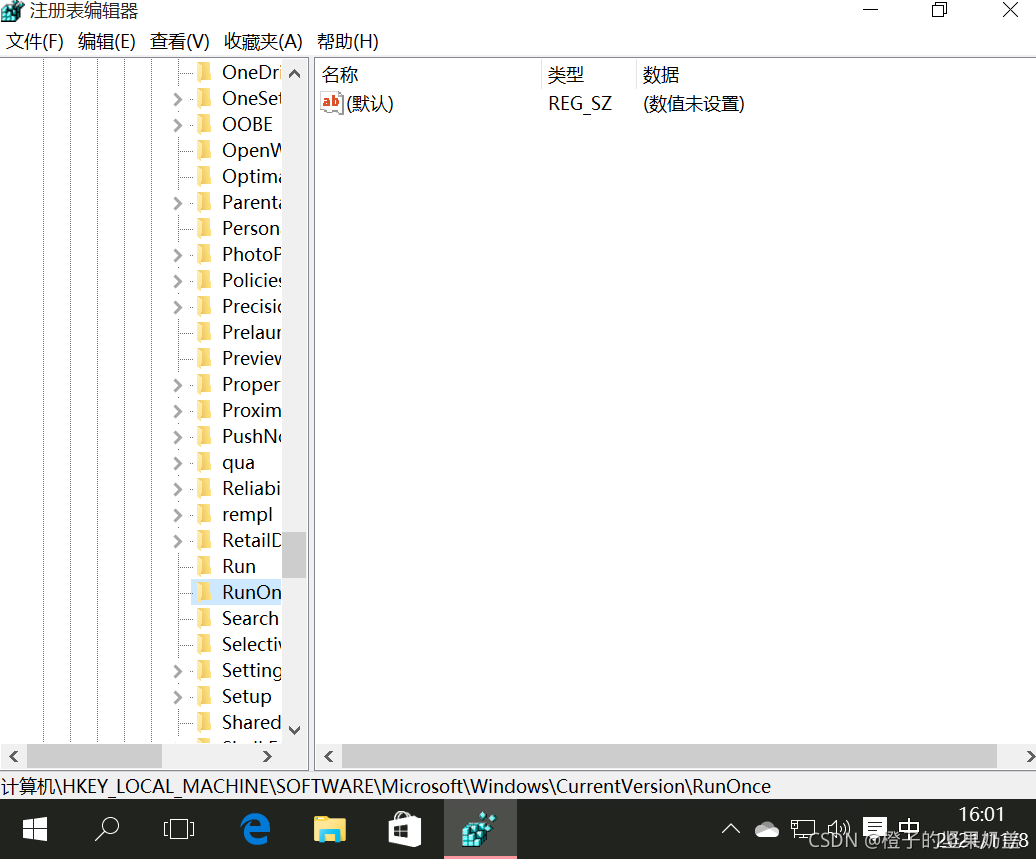Click Task View on the taskbar
The image size is (1036, 859).
[x=179, y=829]
